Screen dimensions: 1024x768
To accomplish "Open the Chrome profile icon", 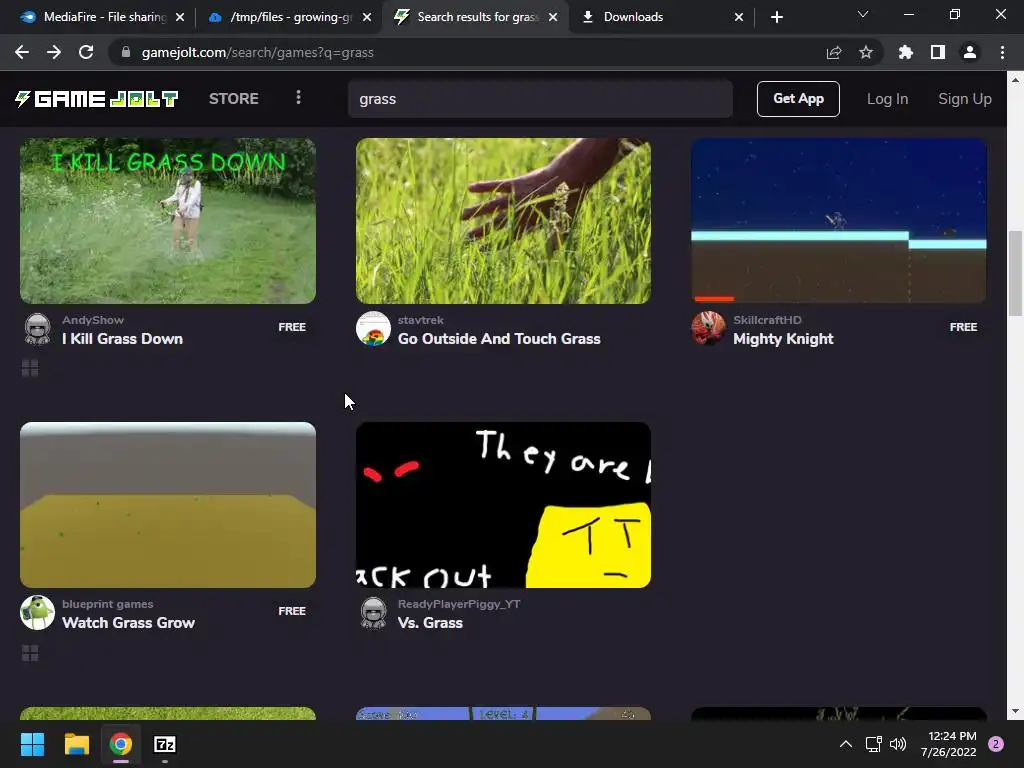I will pyautogui.click(x=970, y=52).
